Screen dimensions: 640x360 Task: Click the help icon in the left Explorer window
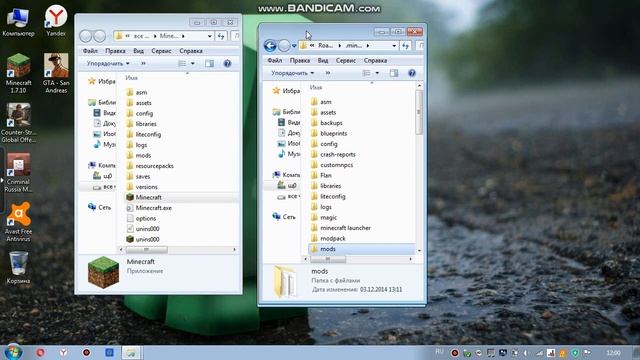(227, 63)
